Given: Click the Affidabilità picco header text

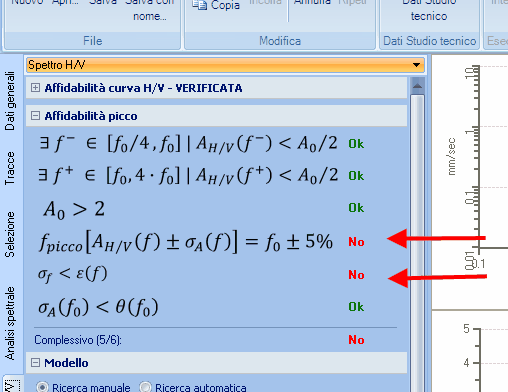Looking at the screenshot, I should pos(91,116).
